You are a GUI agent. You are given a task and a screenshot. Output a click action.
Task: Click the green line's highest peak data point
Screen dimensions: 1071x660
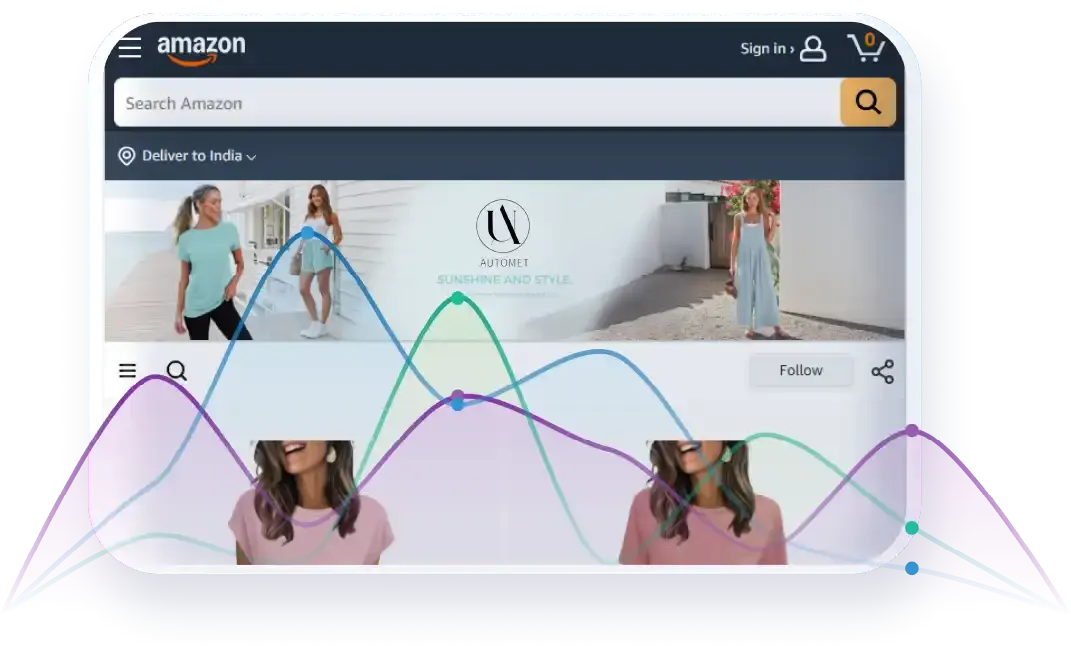click(x=457, y=298)
